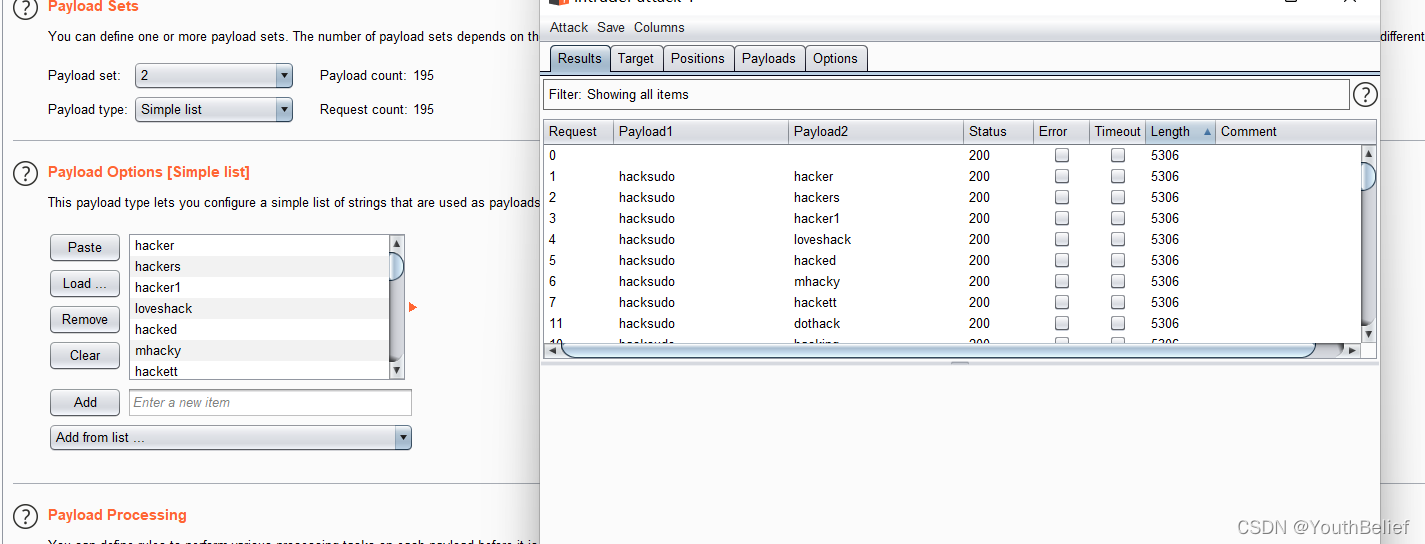Expand the Add from list dropdown
Viewport: 1425px width, 544px height.
pos(231,438)
